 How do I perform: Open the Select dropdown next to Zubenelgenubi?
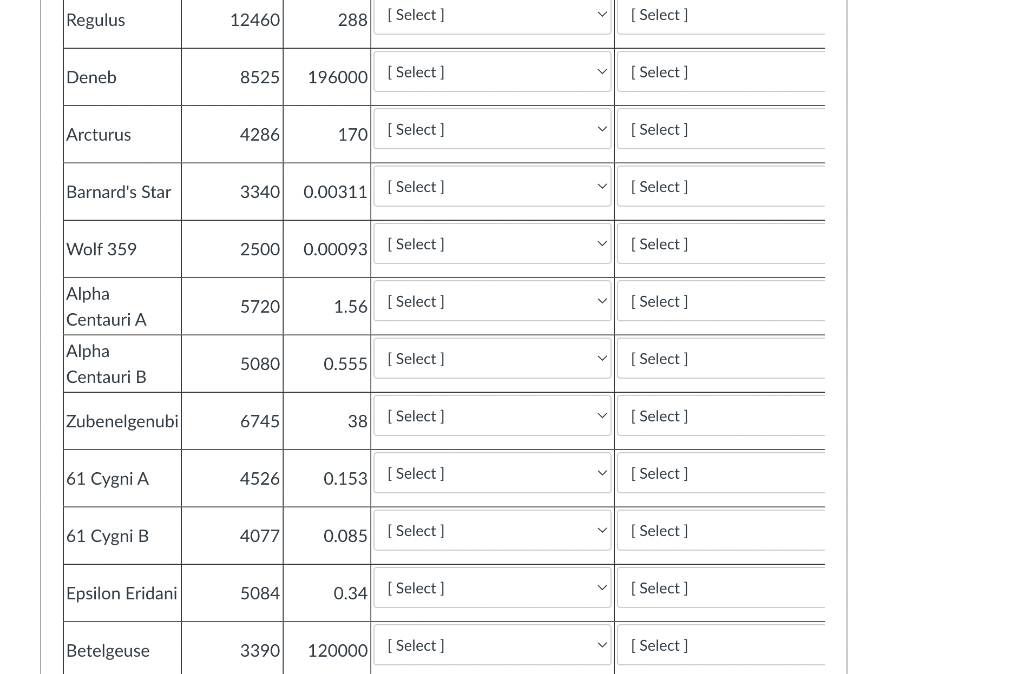(492, 416)
